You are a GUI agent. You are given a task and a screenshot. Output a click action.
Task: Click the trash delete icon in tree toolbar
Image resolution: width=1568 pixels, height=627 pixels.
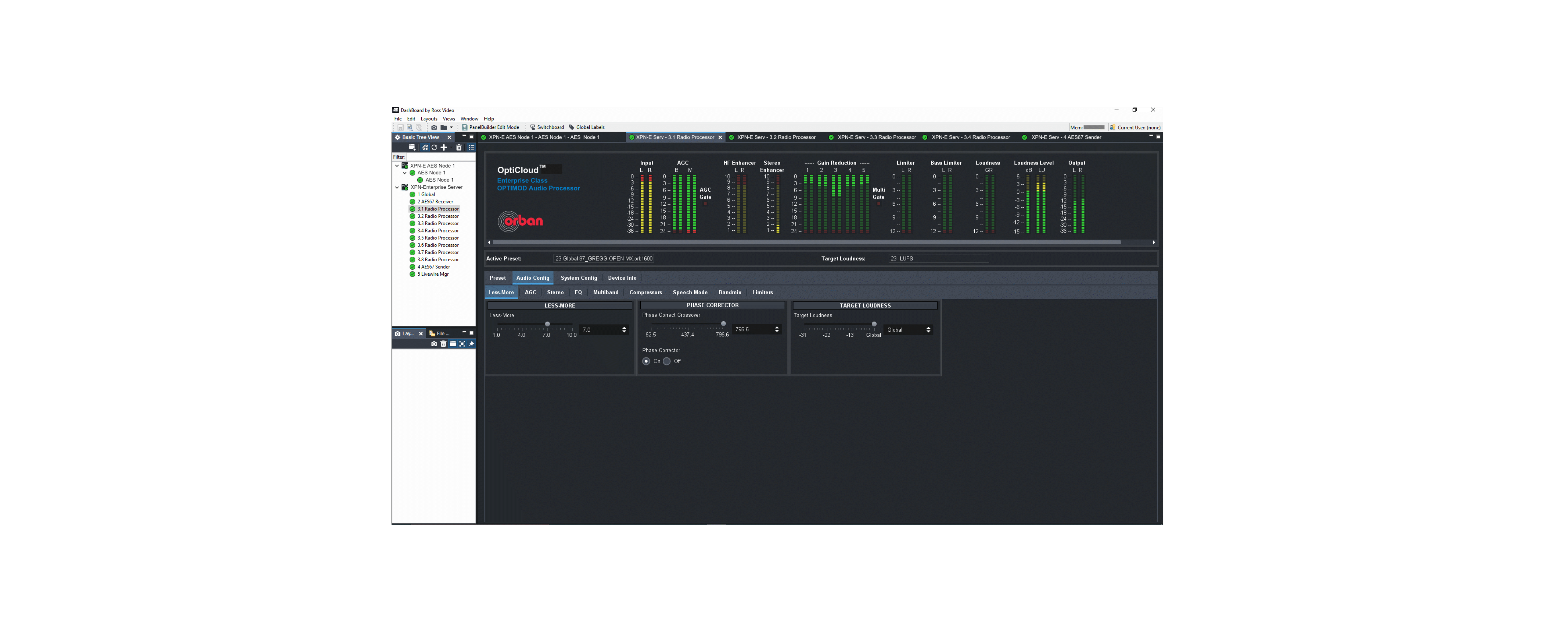(459, 148)
